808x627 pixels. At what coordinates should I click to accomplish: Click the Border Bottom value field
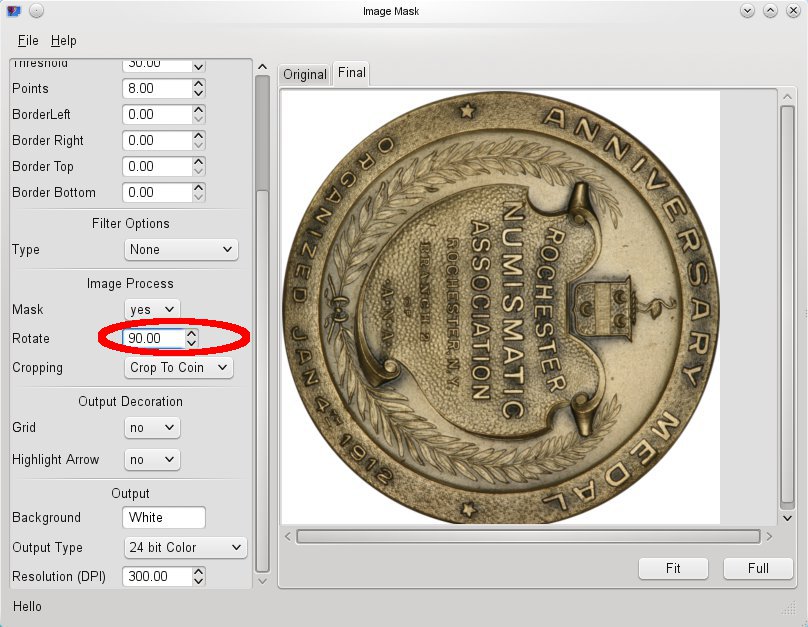(x=157, y=193)
